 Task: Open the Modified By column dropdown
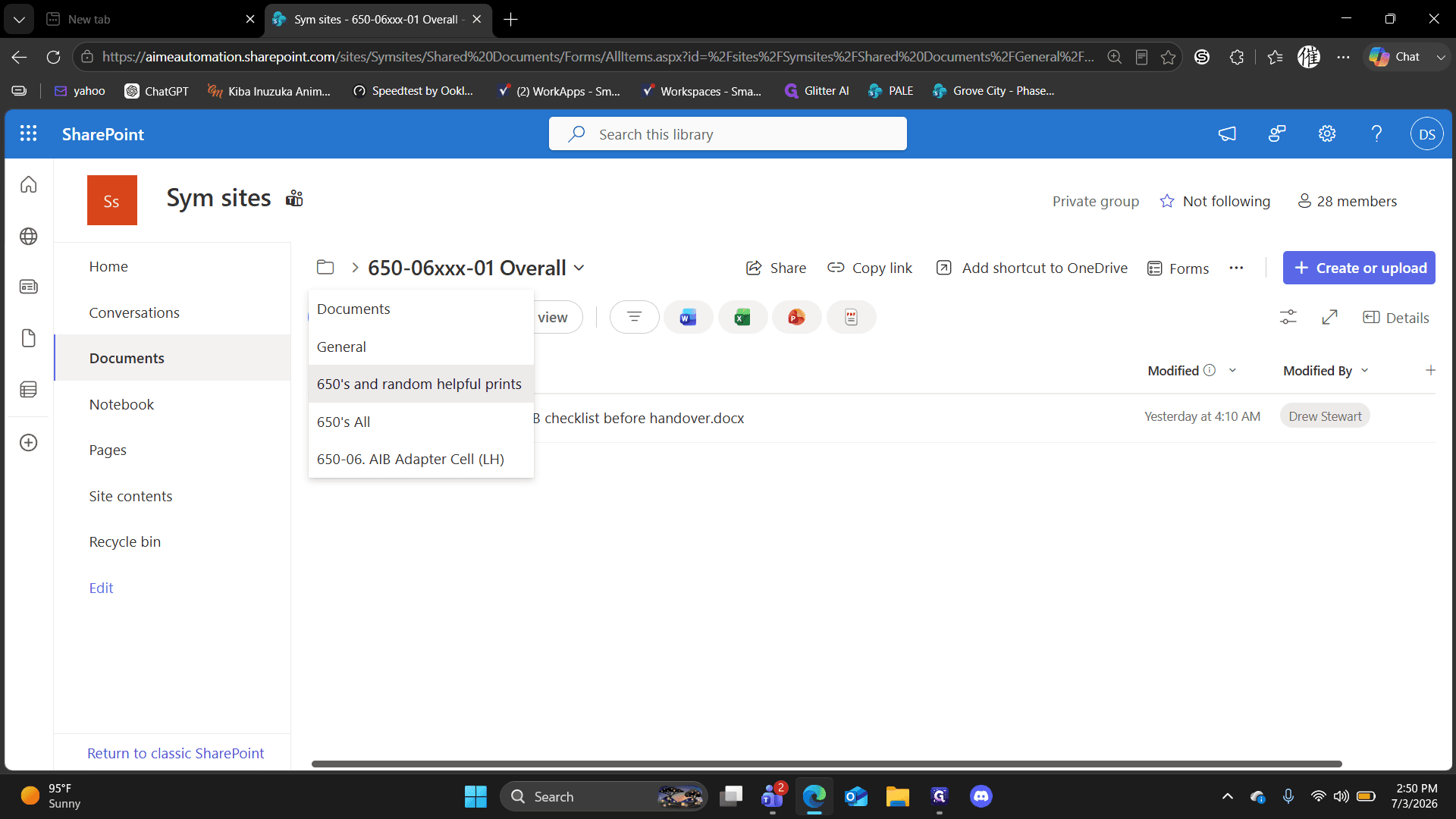[x=1364, y=370]
